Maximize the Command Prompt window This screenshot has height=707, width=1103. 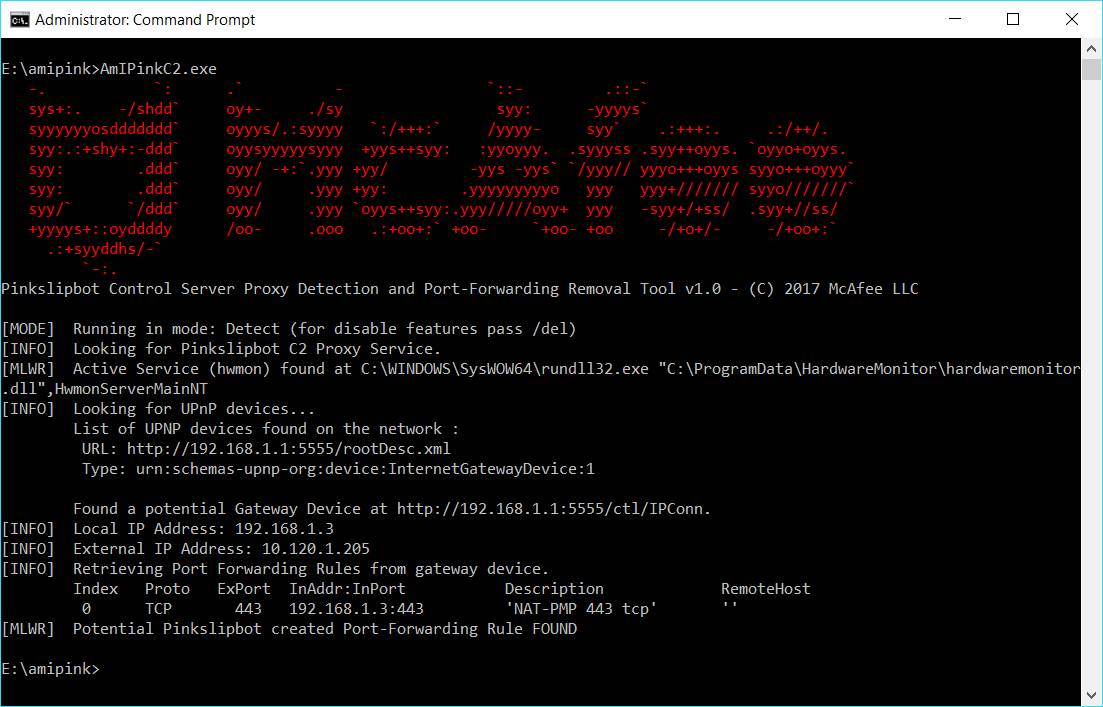(1013, 19)
